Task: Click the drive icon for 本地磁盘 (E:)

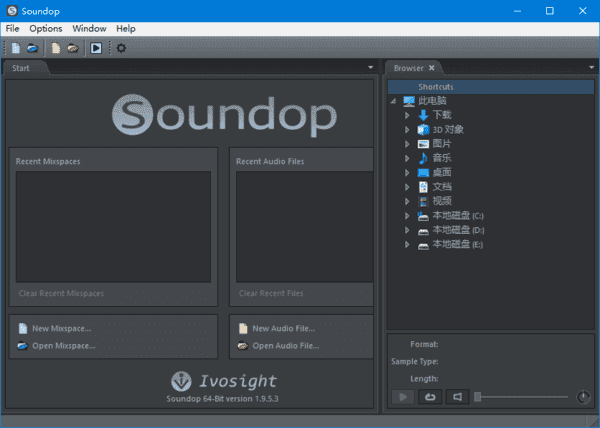Action: 423,246
